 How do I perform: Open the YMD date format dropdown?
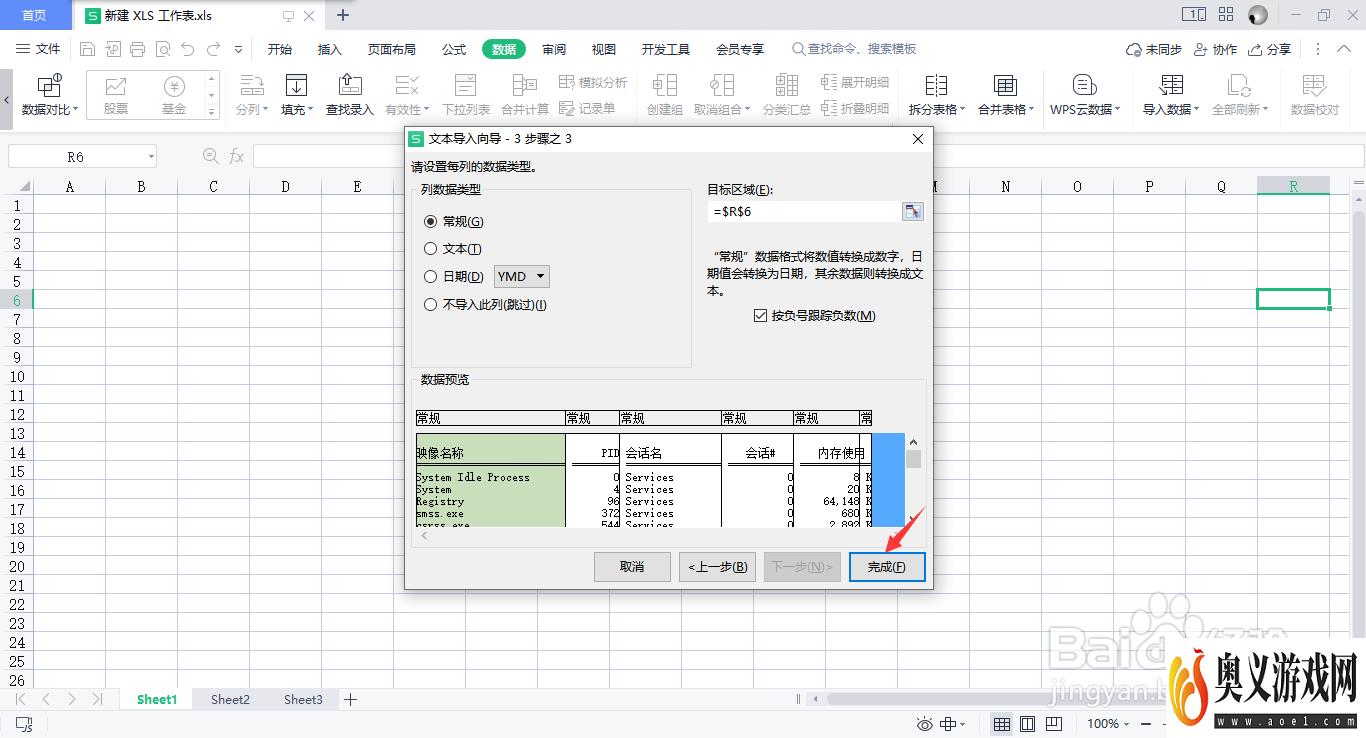click(x=522, y=277)
